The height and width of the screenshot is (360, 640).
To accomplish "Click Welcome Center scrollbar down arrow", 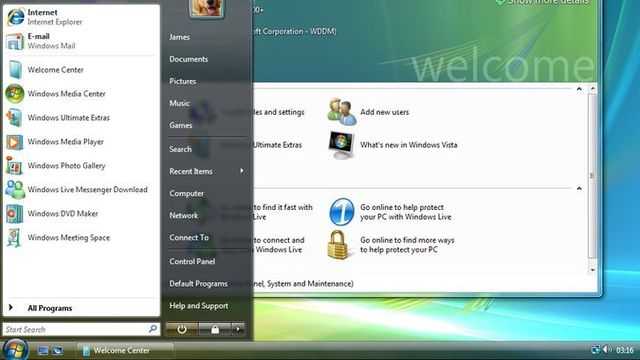I will click(593, 270).
